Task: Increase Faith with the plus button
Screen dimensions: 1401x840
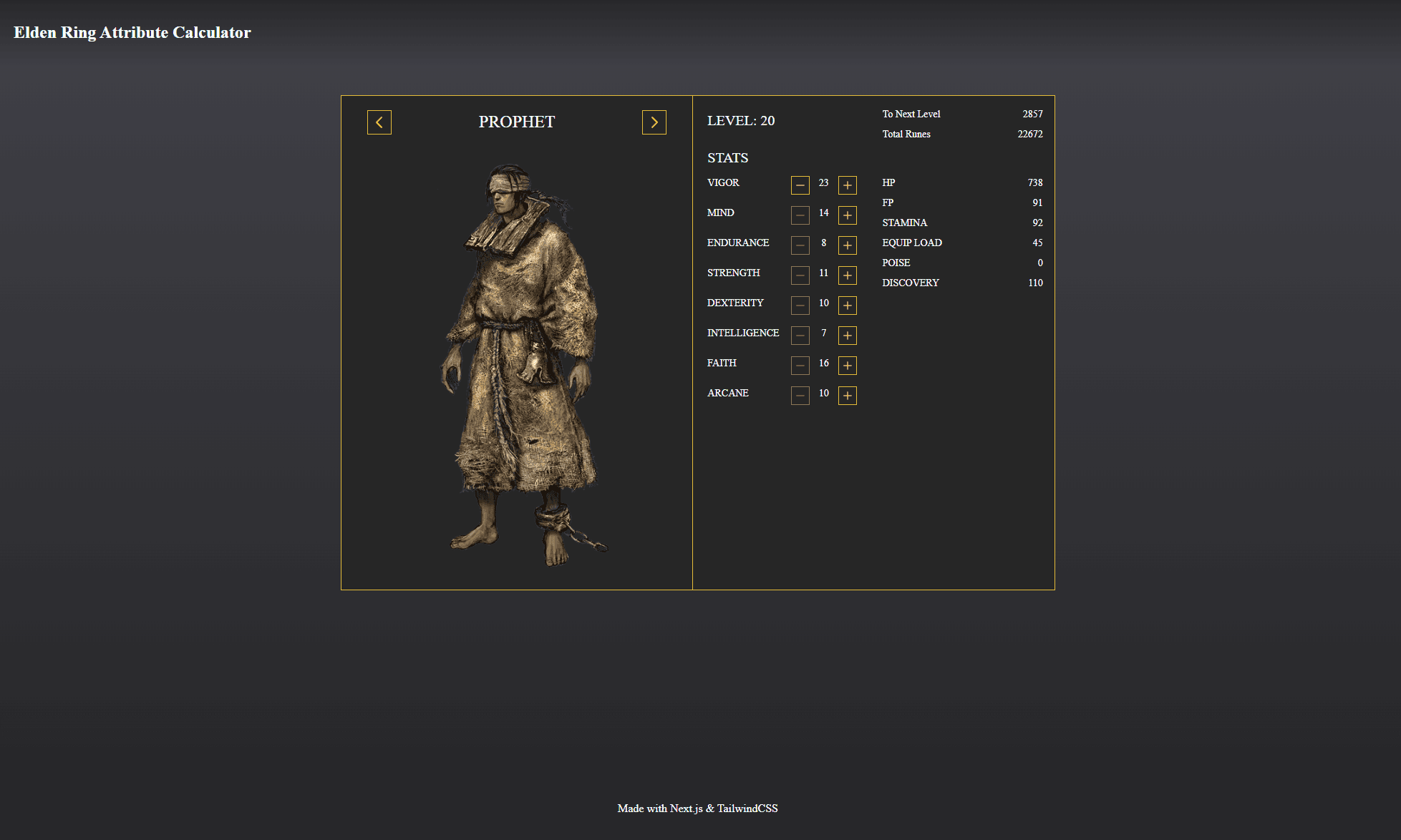Action: pyautogui.click(x=848, y=366)
